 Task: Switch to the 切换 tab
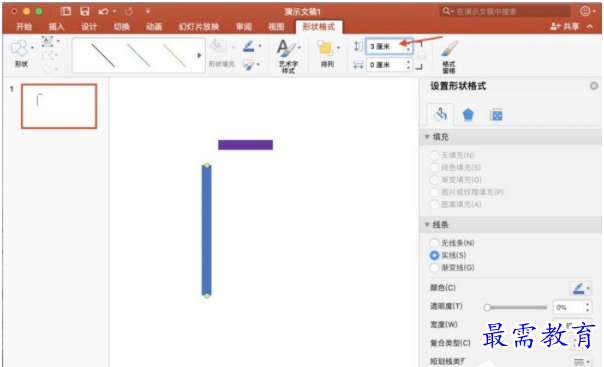click(121, 27)
